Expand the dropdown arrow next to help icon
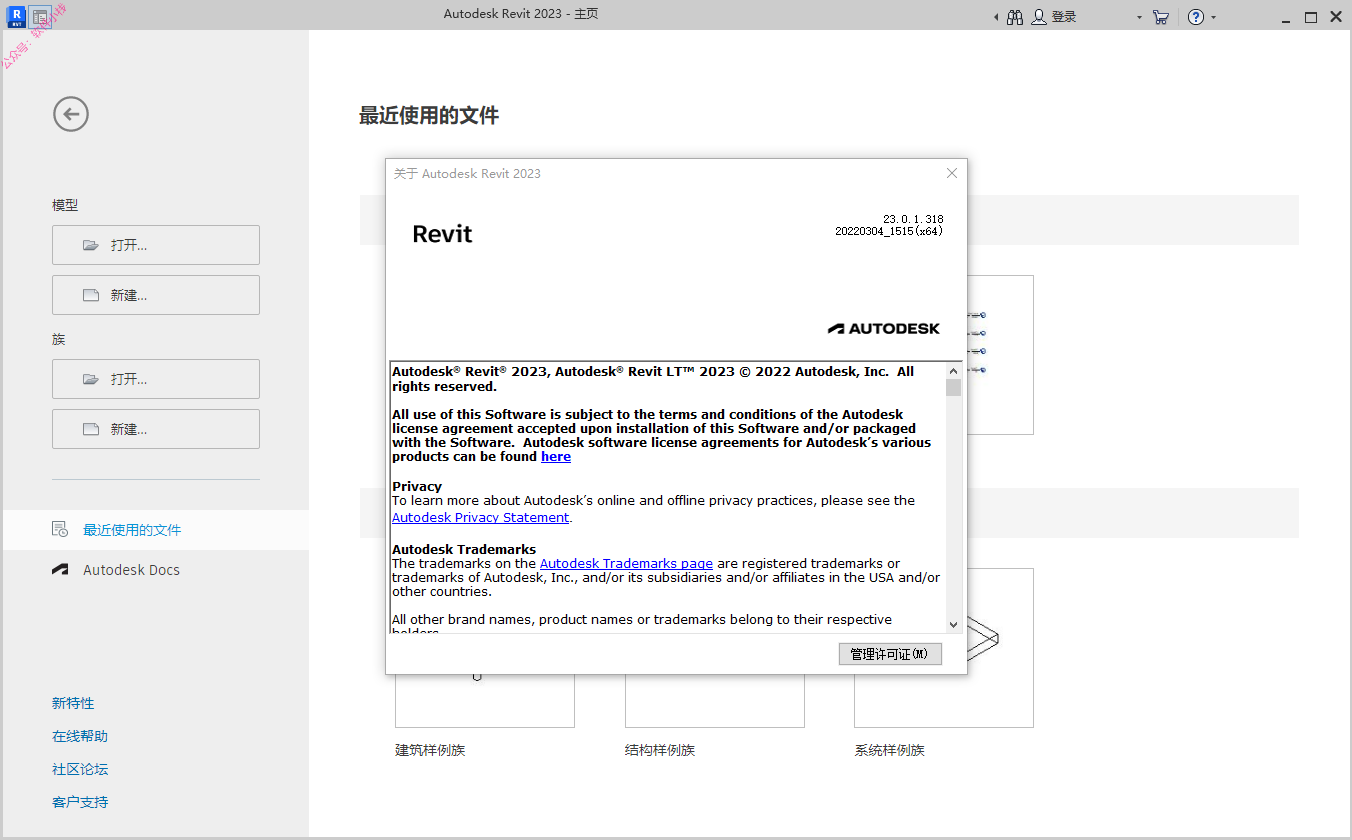1352x840 pixels. [x=1214, y=17]
